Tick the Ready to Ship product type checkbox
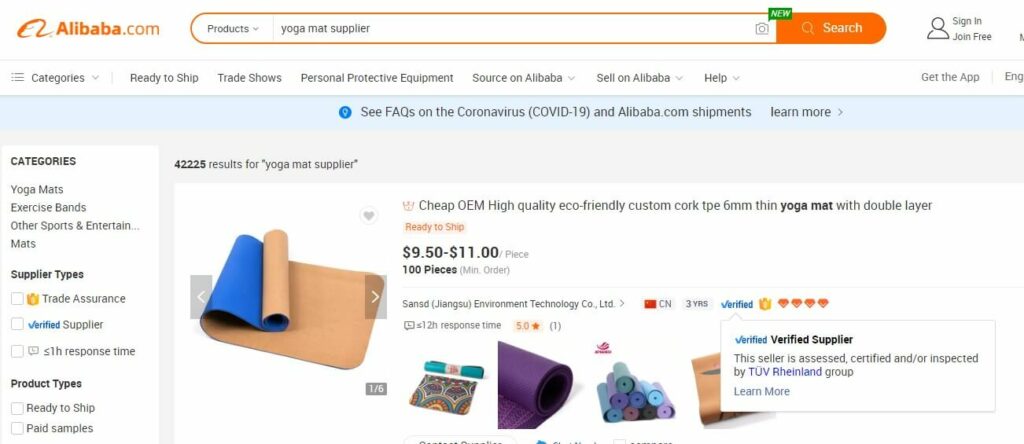The height and width of the screenshot is (444, 1024). pos(18,408)
